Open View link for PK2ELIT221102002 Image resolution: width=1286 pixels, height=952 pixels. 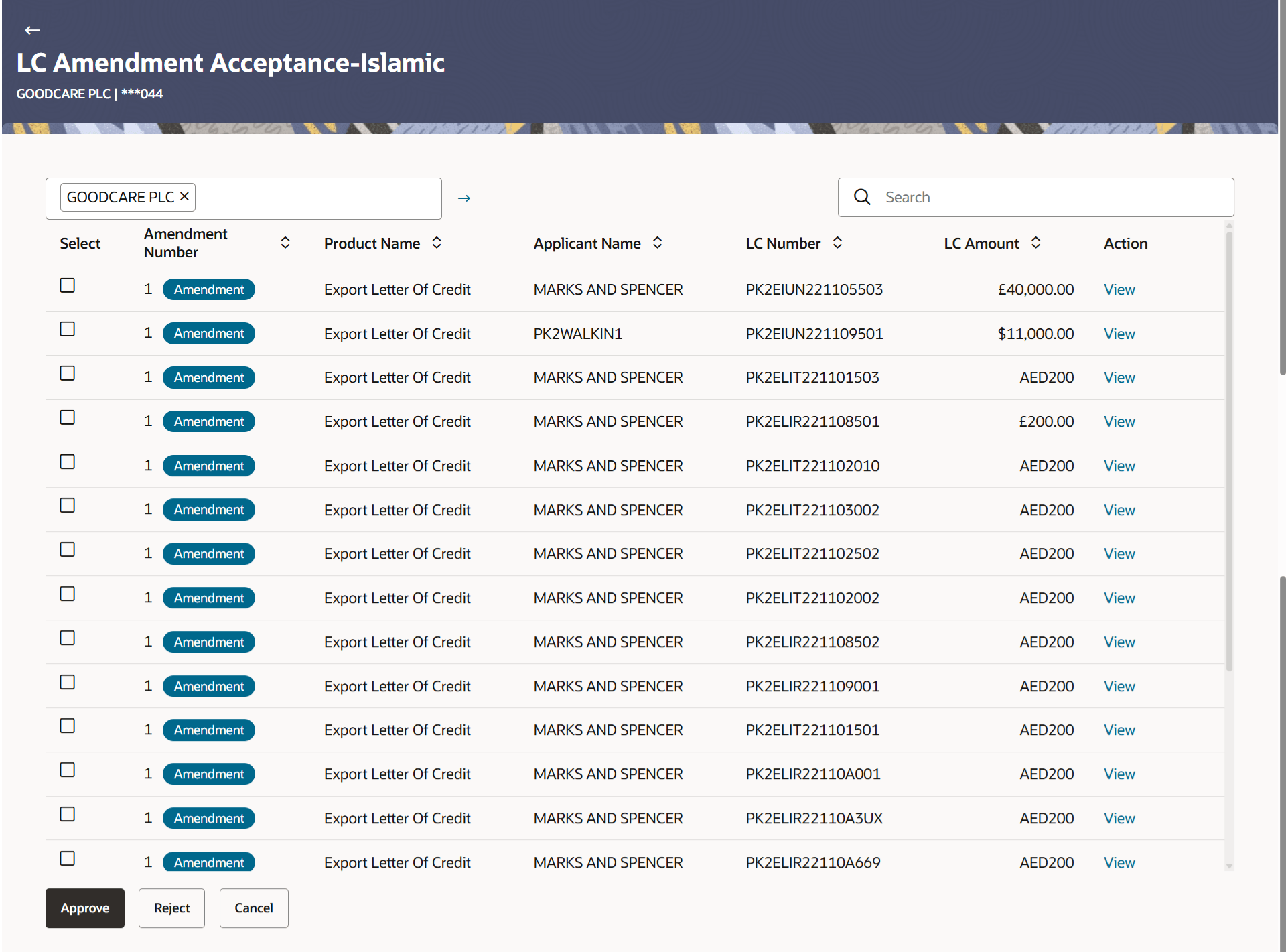point(1119,598)
